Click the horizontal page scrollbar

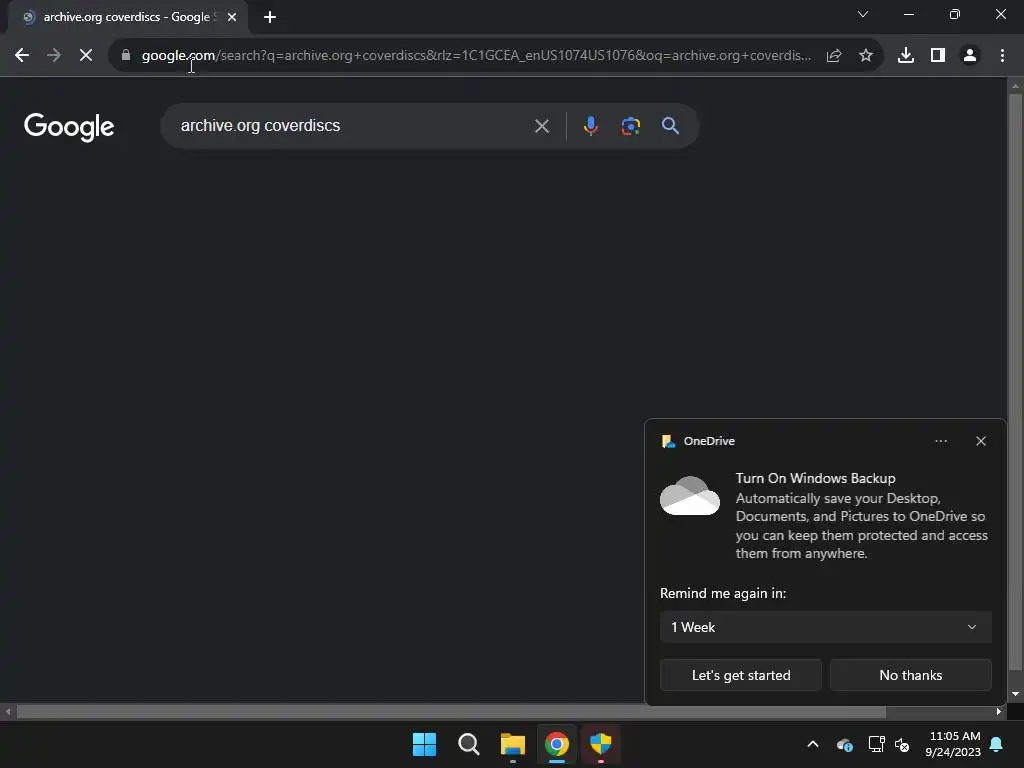tap(451, 711)
